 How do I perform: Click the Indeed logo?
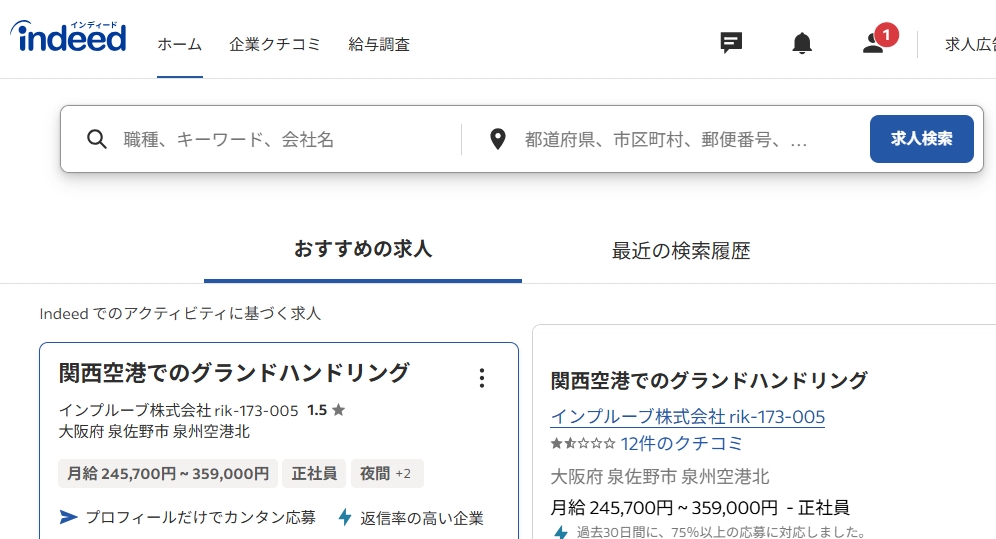pyautogui.click(x=68, y=36)
